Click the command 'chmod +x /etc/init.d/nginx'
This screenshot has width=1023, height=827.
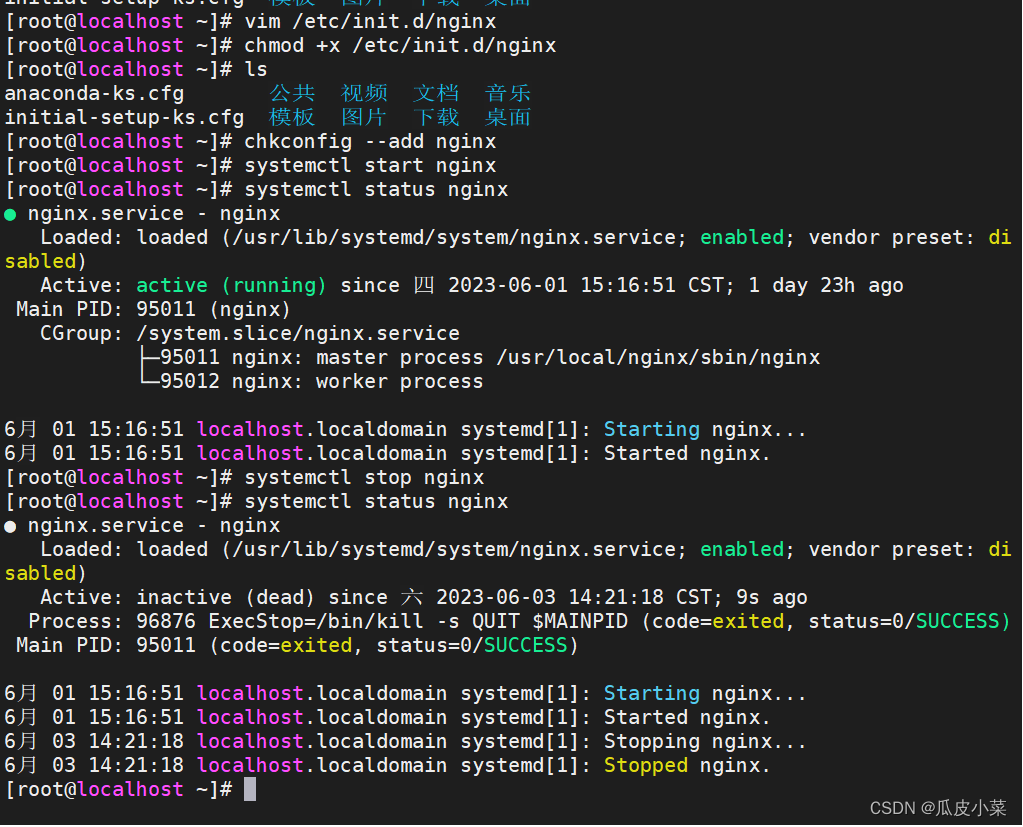pyautogui.click(x=400, y=46)
